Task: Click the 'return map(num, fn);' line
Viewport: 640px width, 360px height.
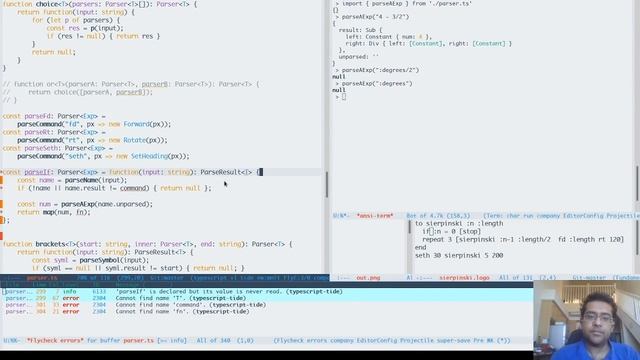Action: click(54, 212)
